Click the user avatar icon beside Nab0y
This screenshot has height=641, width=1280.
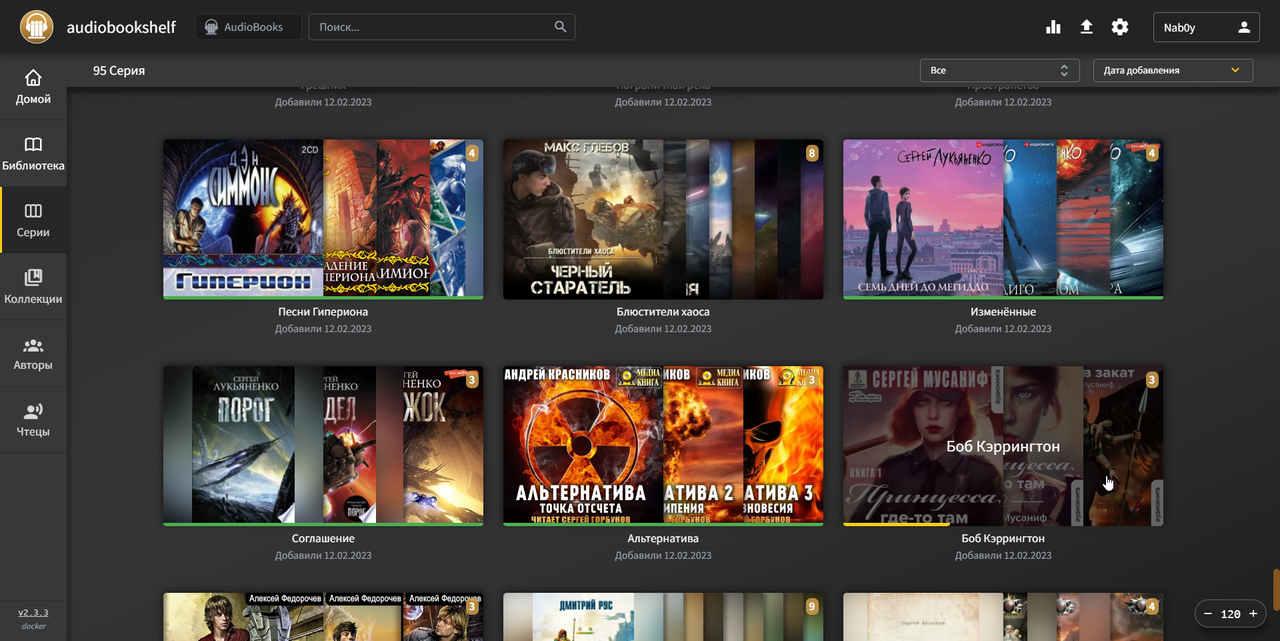(x=1244, y=27)
